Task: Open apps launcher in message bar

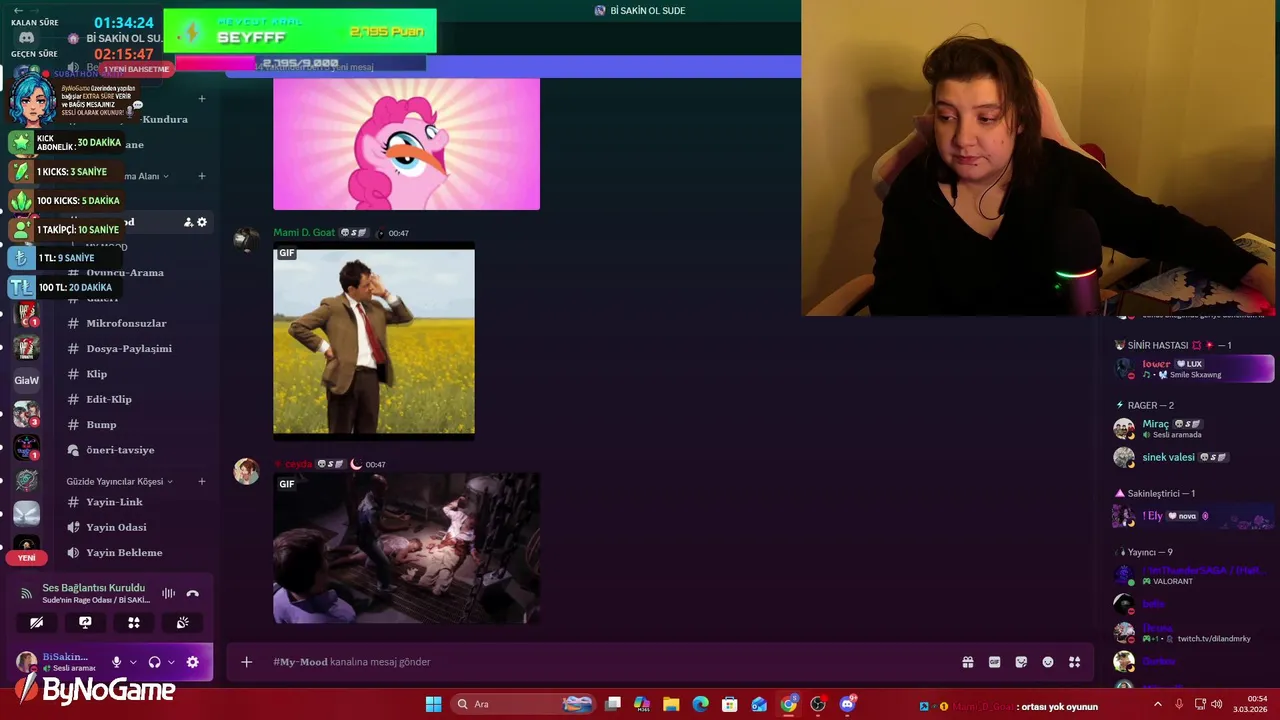Action: [x=1075, y=662]
